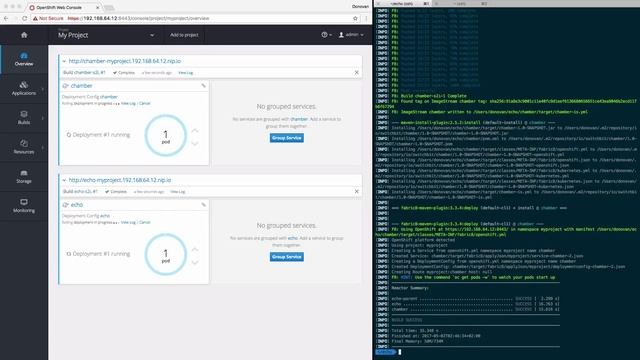Click the browser address bar URL

tap(138, 18)
